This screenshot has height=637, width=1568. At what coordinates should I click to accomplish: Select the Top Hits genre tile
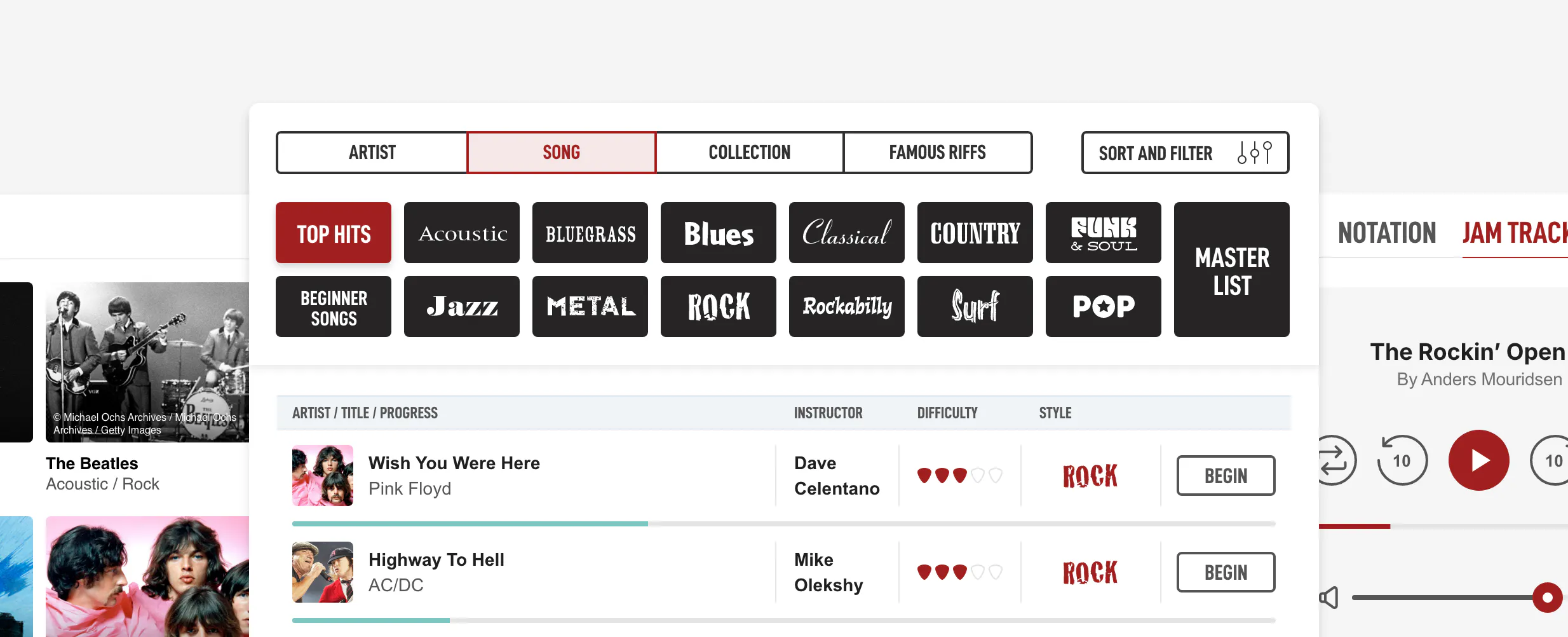pyautogui.click(x=334, y=233)
